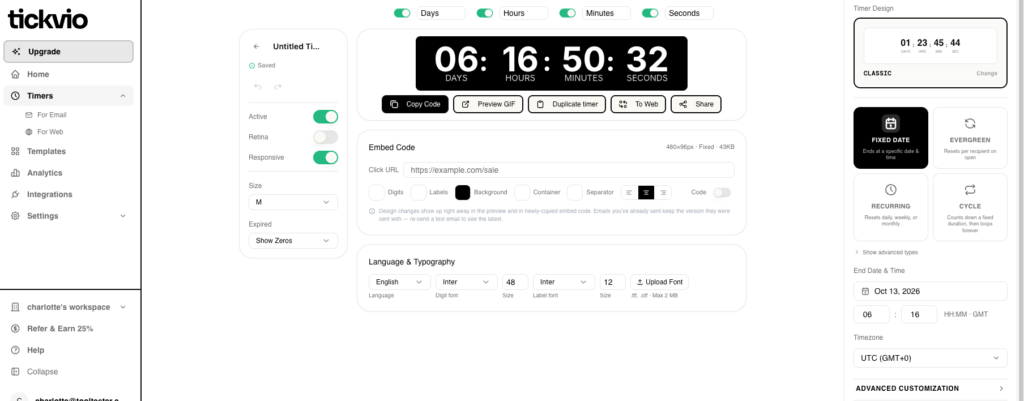Click the redo arrow icon

[x=278, y=87]
